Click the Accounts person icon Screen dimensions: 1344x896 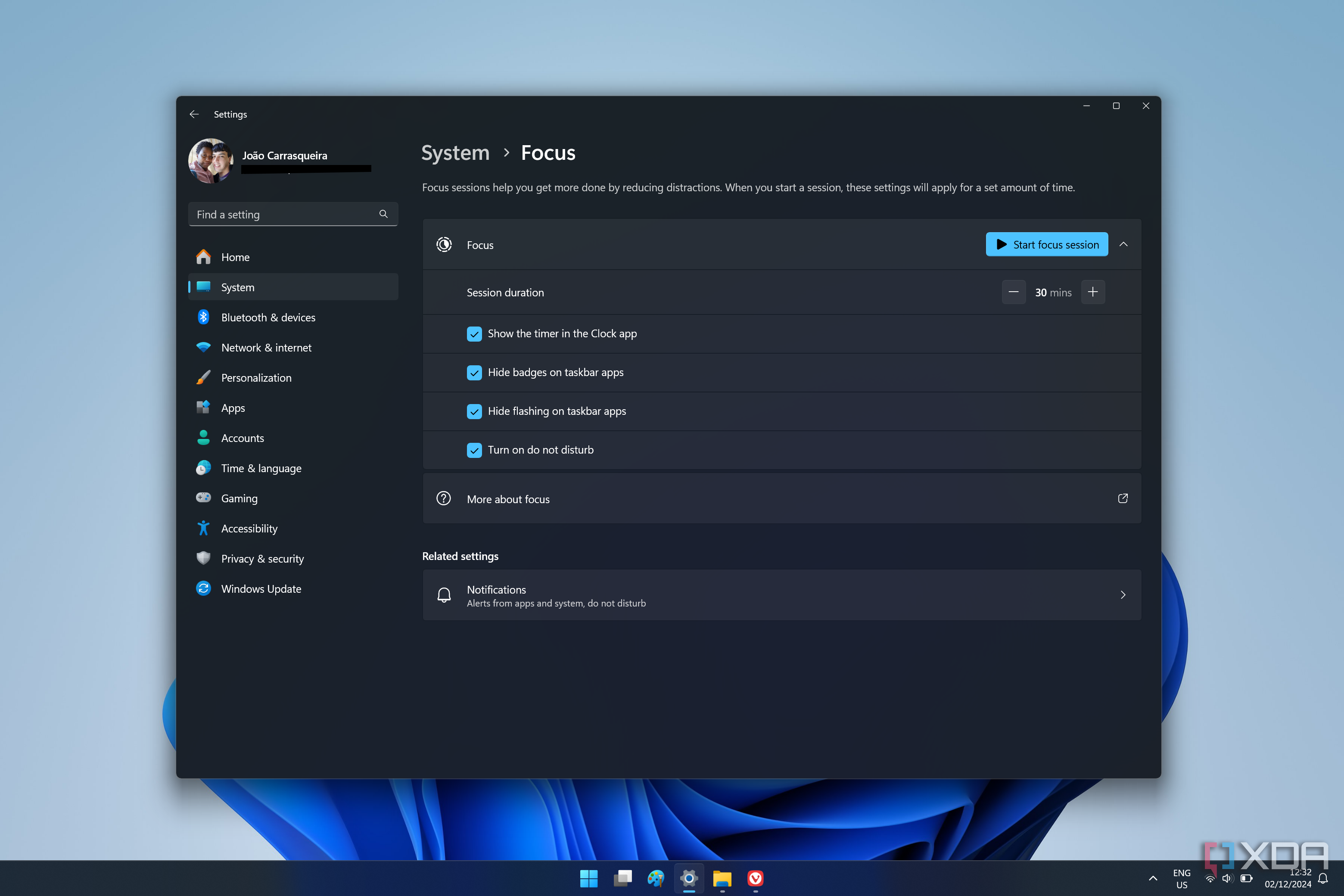tap(203, 438)
